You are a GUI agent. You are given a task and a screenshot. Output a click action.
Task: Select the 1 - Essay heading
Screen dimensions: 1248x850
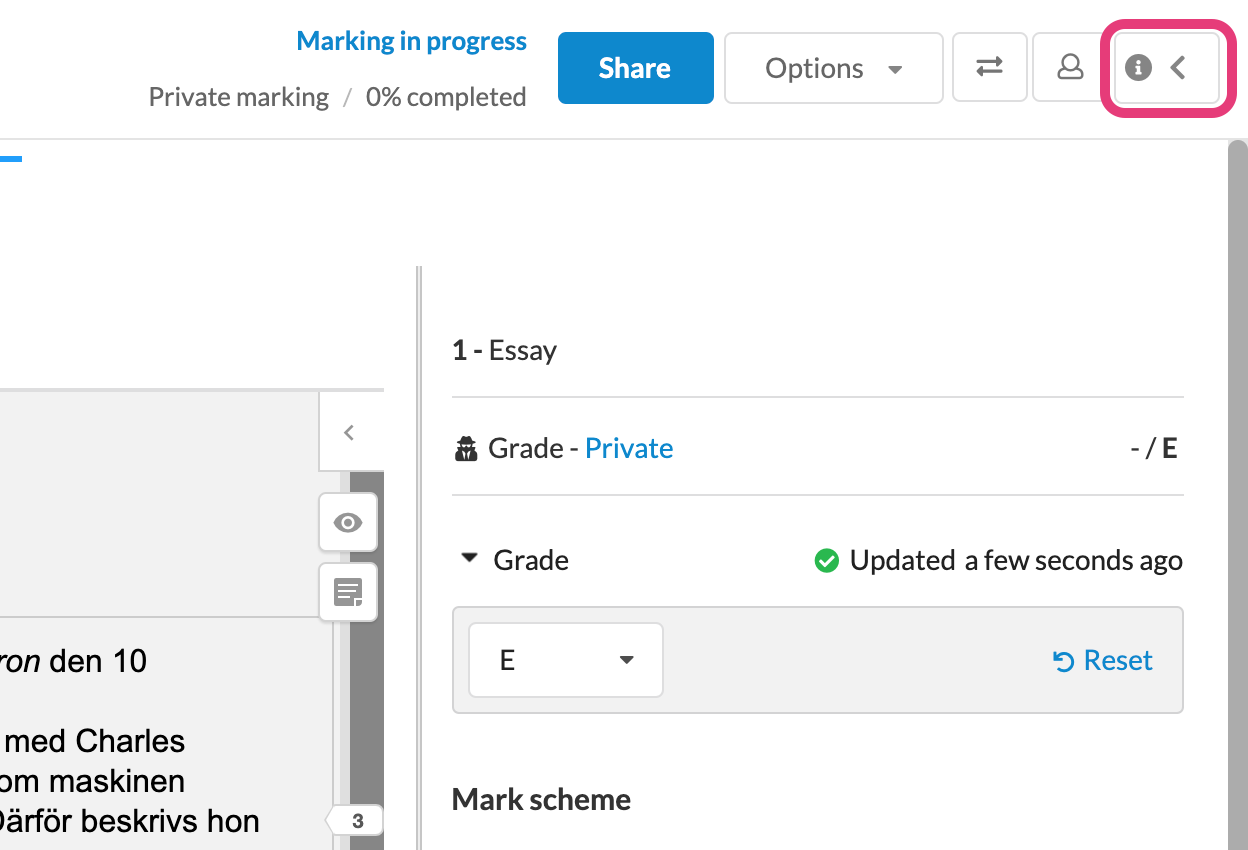click(505, 350)
